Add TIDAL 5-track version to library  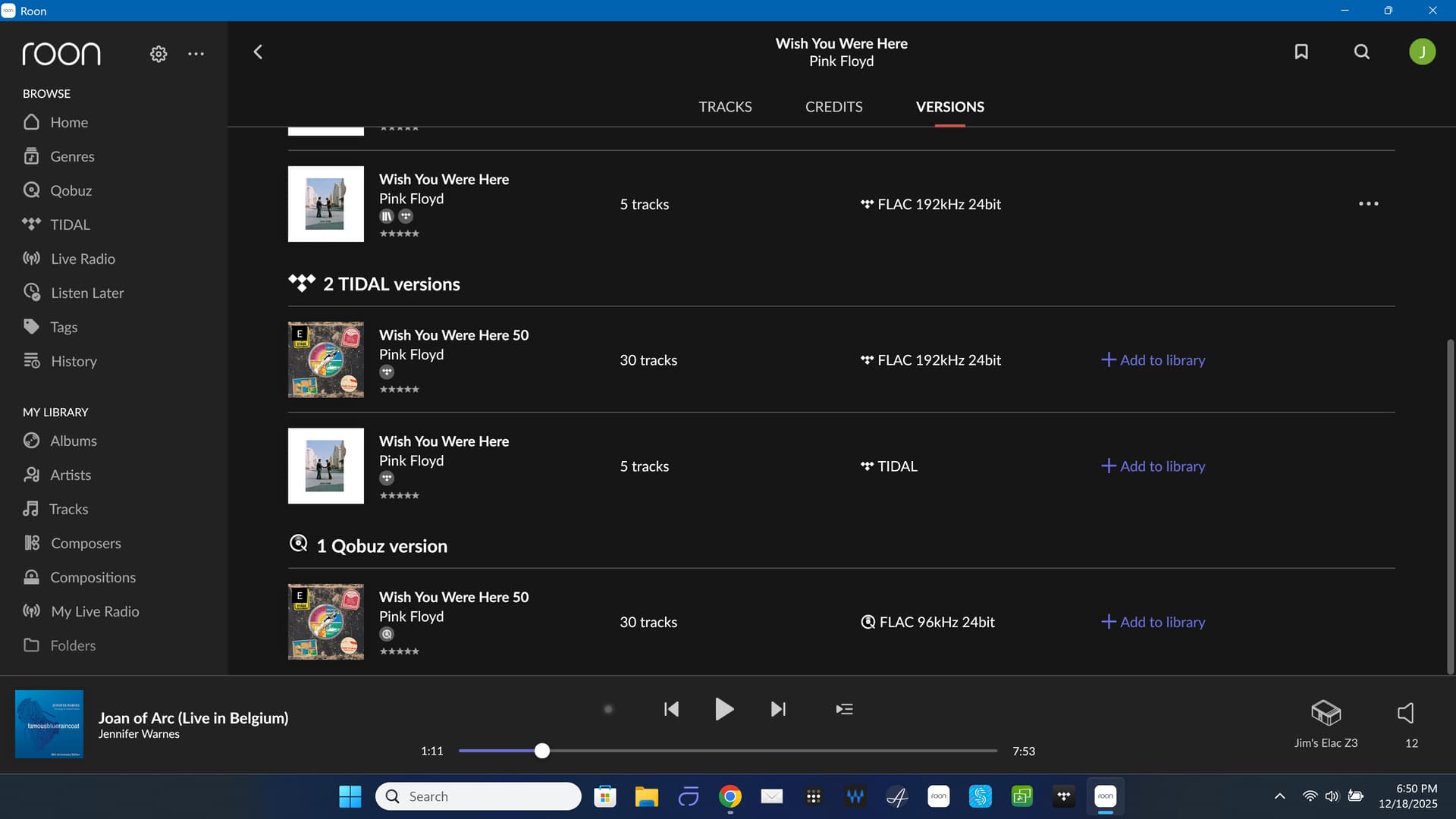click(1153, 466)
